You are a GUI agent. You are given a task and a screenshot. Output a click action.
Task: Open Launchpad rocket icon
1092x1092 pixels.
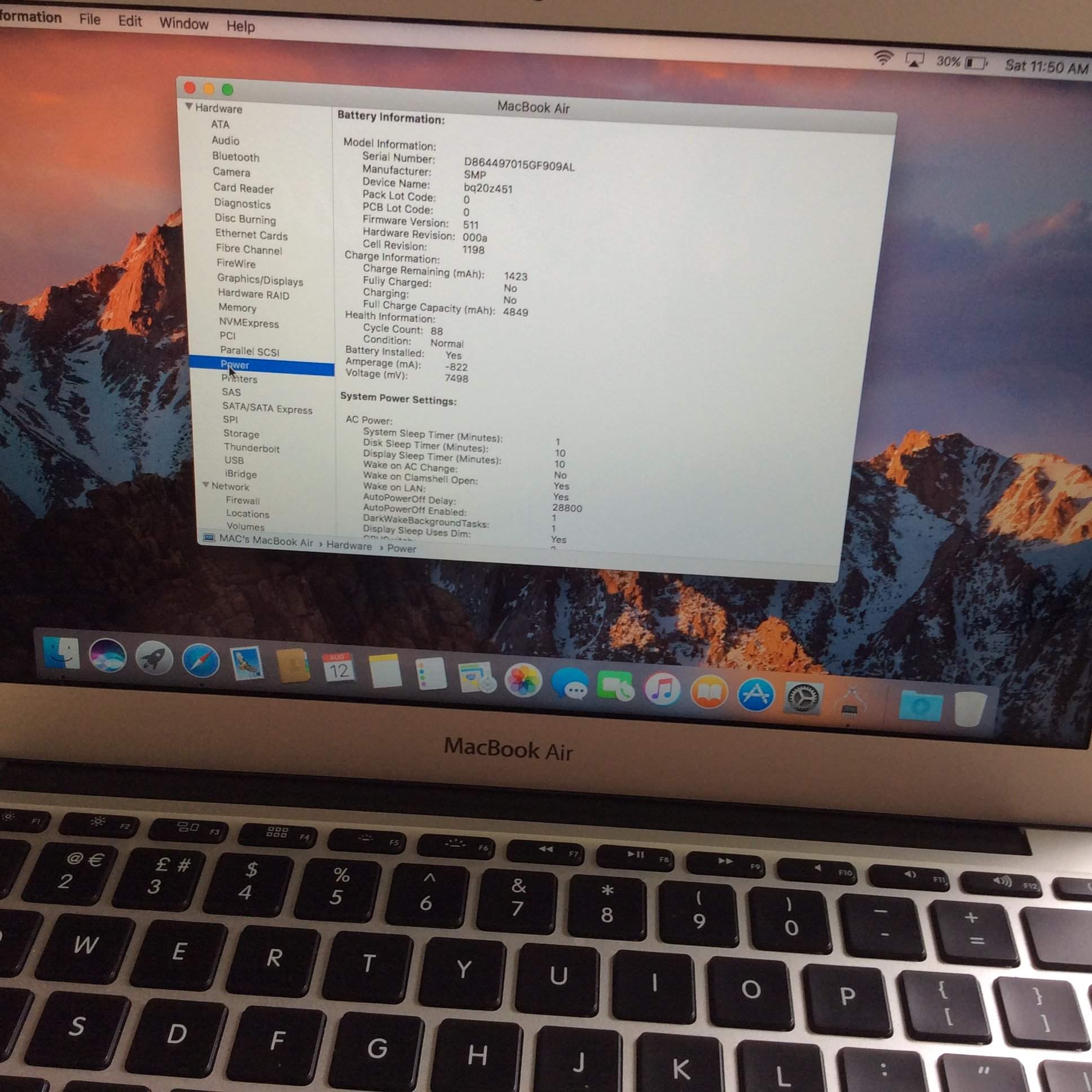[x=154, y=658]
